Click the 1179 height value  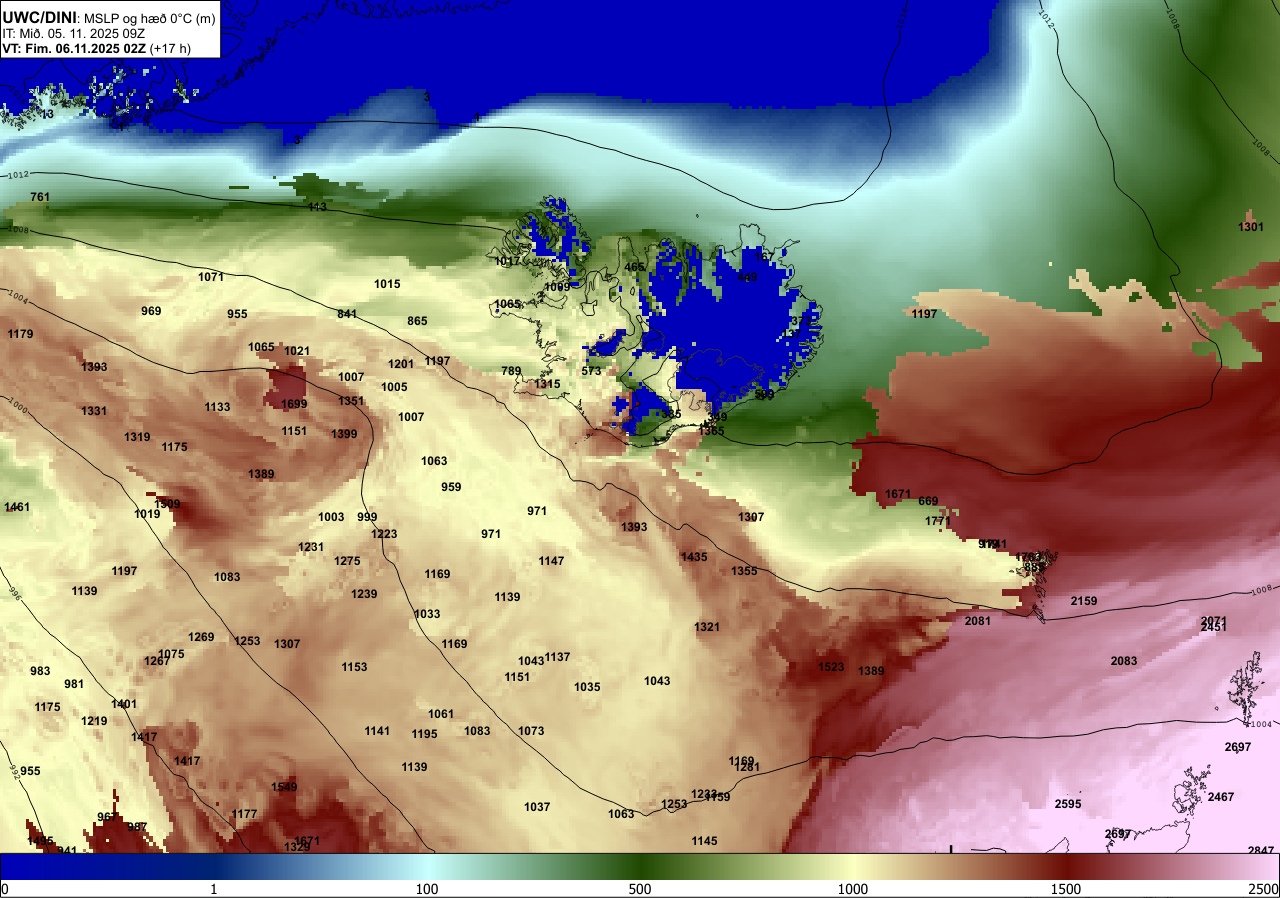tap(20, 334)
